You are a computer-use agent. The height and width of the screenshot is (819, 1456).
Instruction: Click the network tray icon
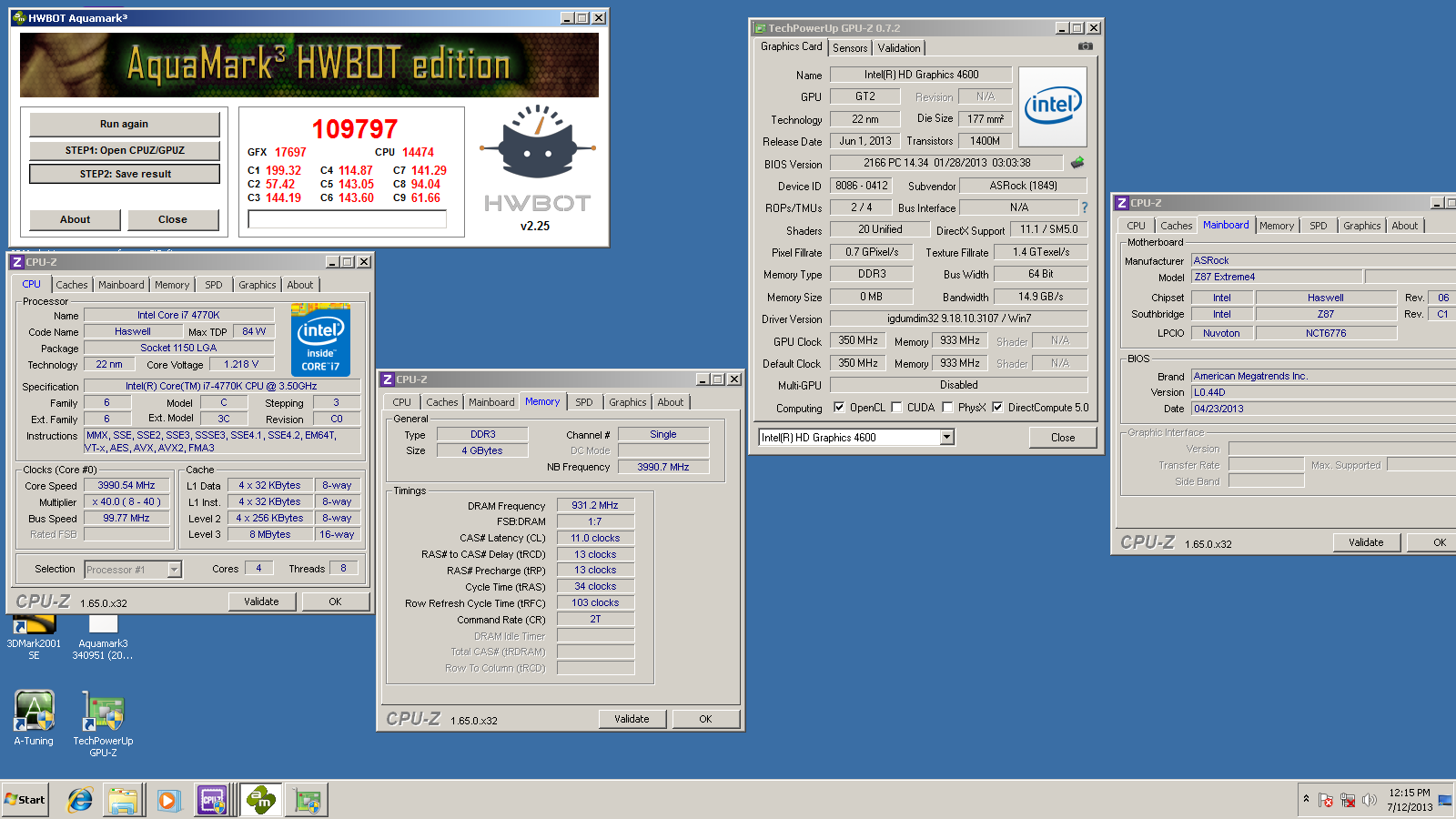(1348, 800)
